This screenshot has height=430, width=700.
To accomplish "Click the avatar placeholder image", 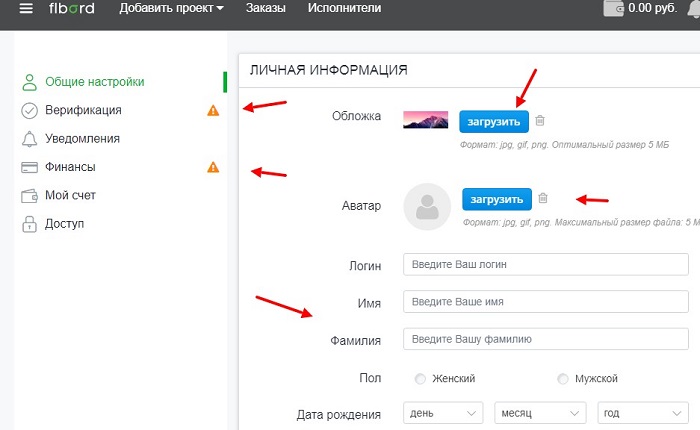I will coord(427,207).
